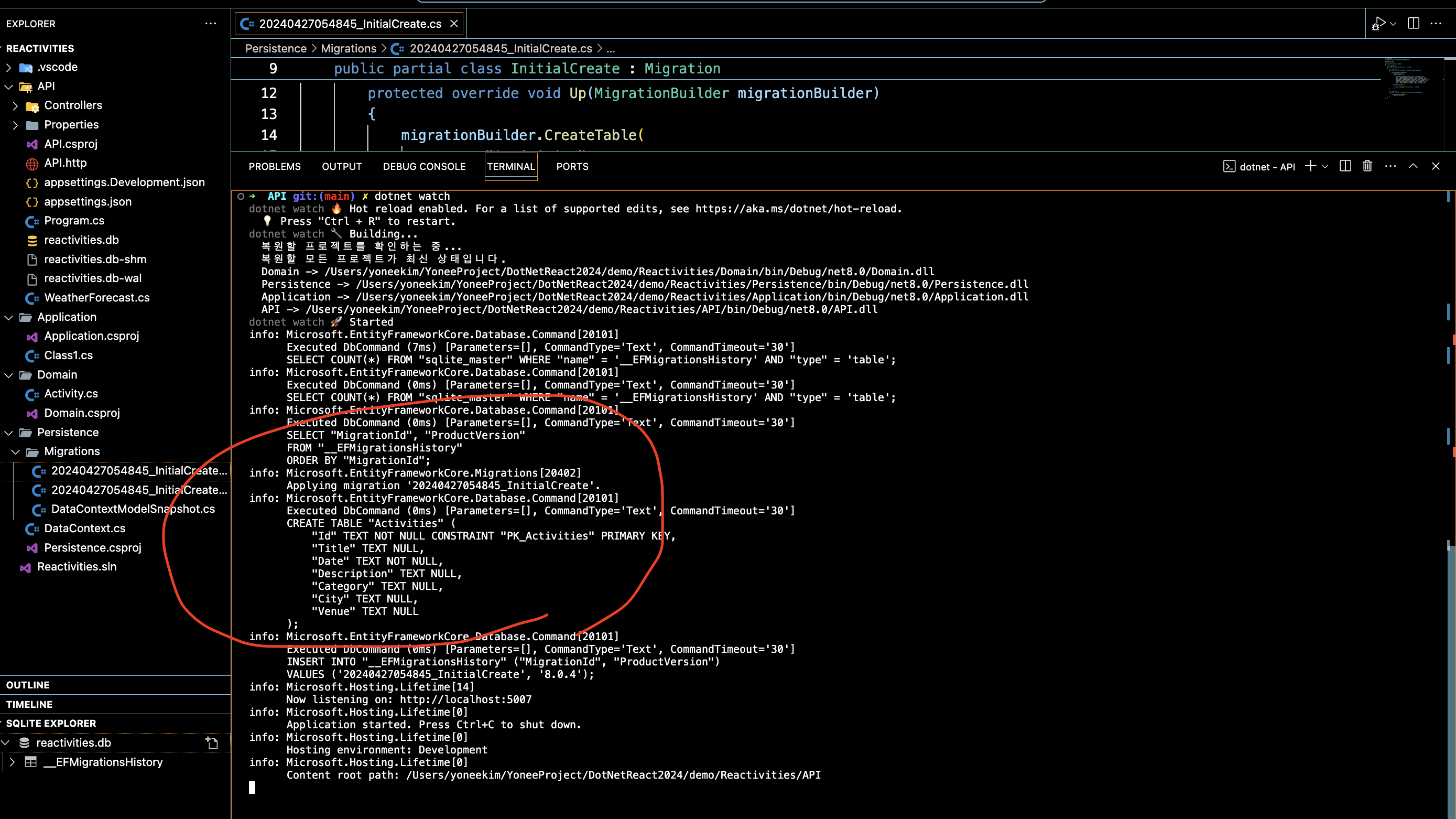Image resolution: width=1456 pixels, height=819 pixels.
Task: Expand the OUTLINE section
Action: pos(28,685)
